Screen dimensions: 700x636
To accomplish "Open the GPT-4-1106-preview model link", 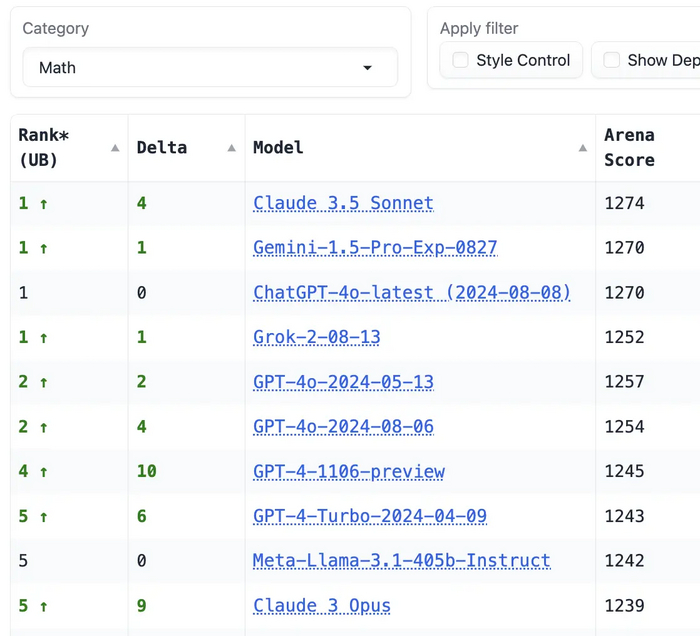I will (349, 471).
